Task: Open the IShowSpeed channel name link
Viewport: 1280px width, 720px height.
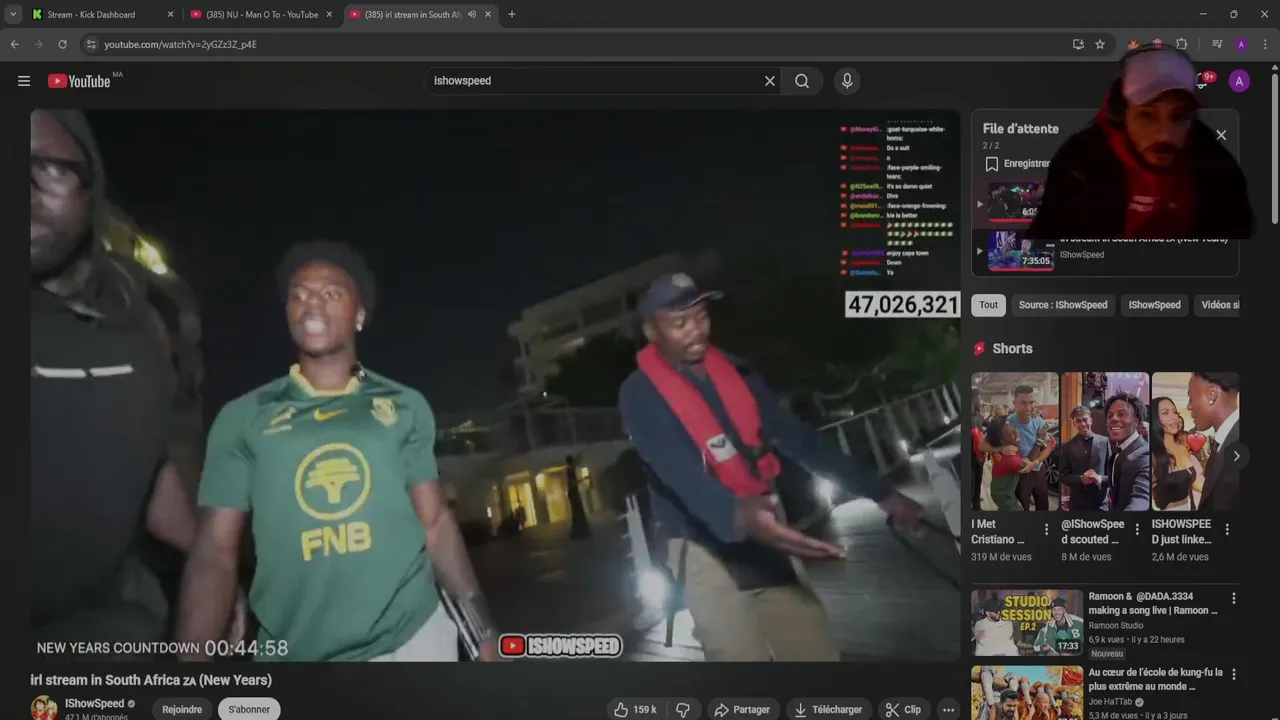Action: pos(95,703)
